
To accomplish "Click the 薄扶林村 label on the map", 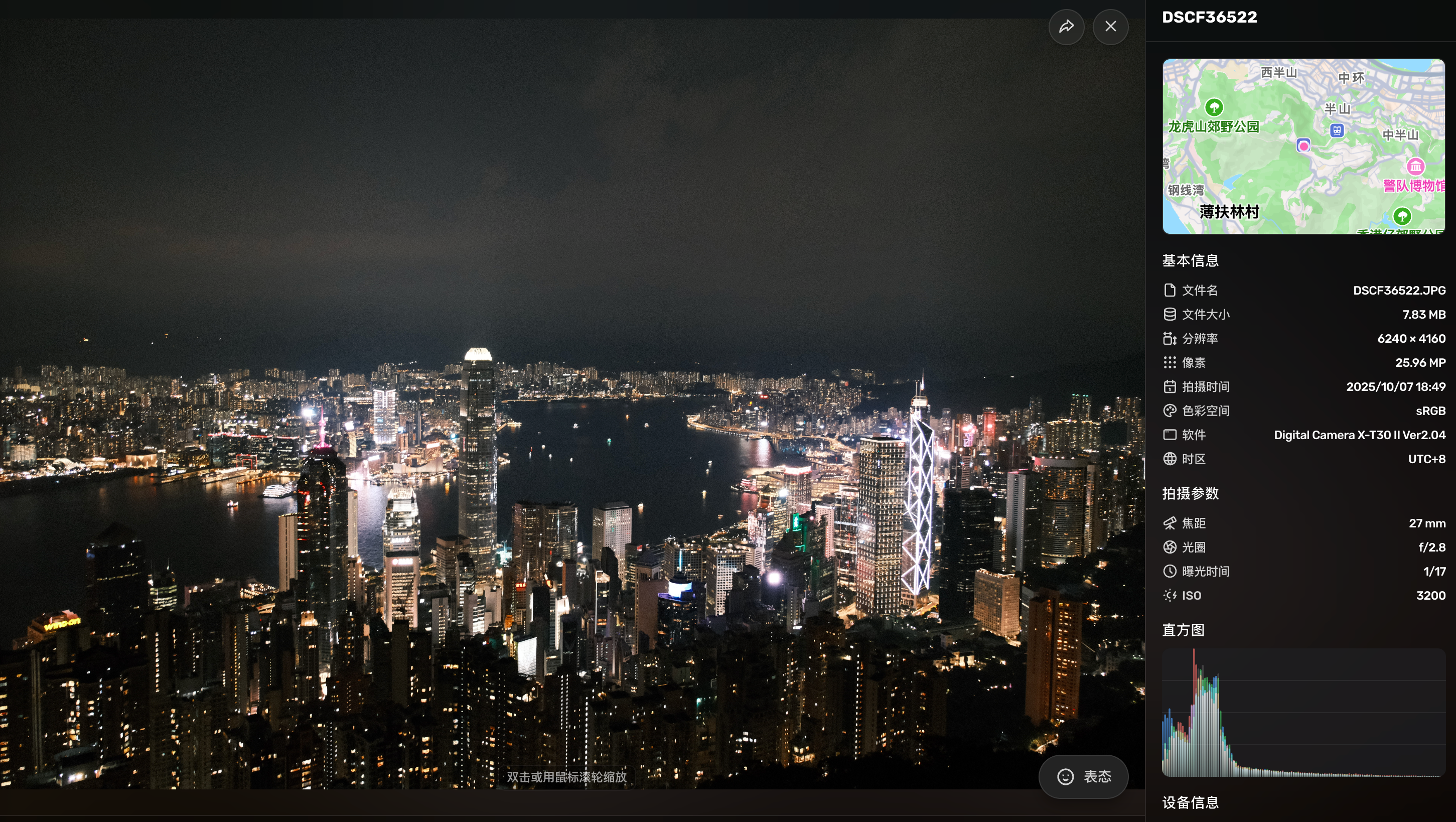I will pos(1229,211).
